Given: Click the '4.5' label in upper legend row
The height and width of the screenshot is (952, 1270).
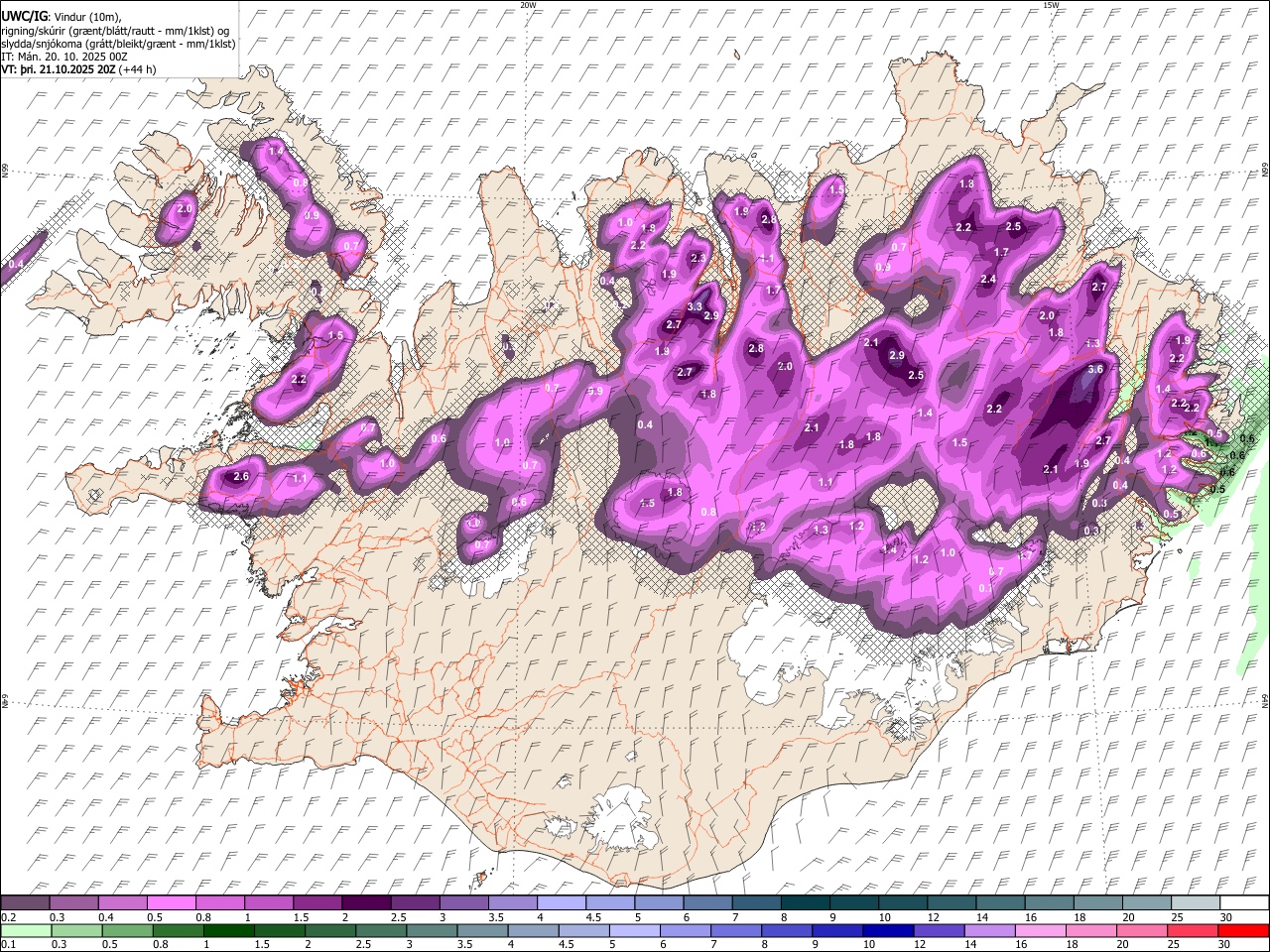Looking at the screenshot, I should point(593,917).
